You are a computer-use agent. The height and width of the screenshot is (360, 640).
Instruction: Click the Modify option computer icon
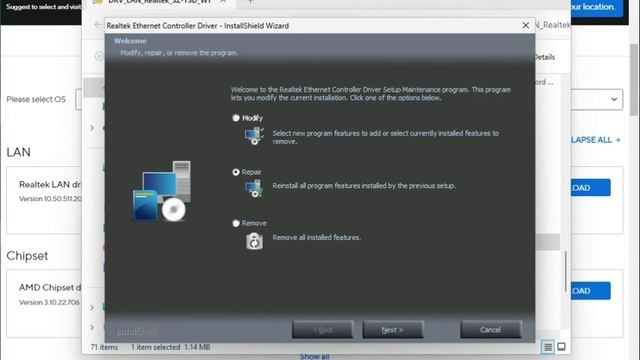pos(254,136)
